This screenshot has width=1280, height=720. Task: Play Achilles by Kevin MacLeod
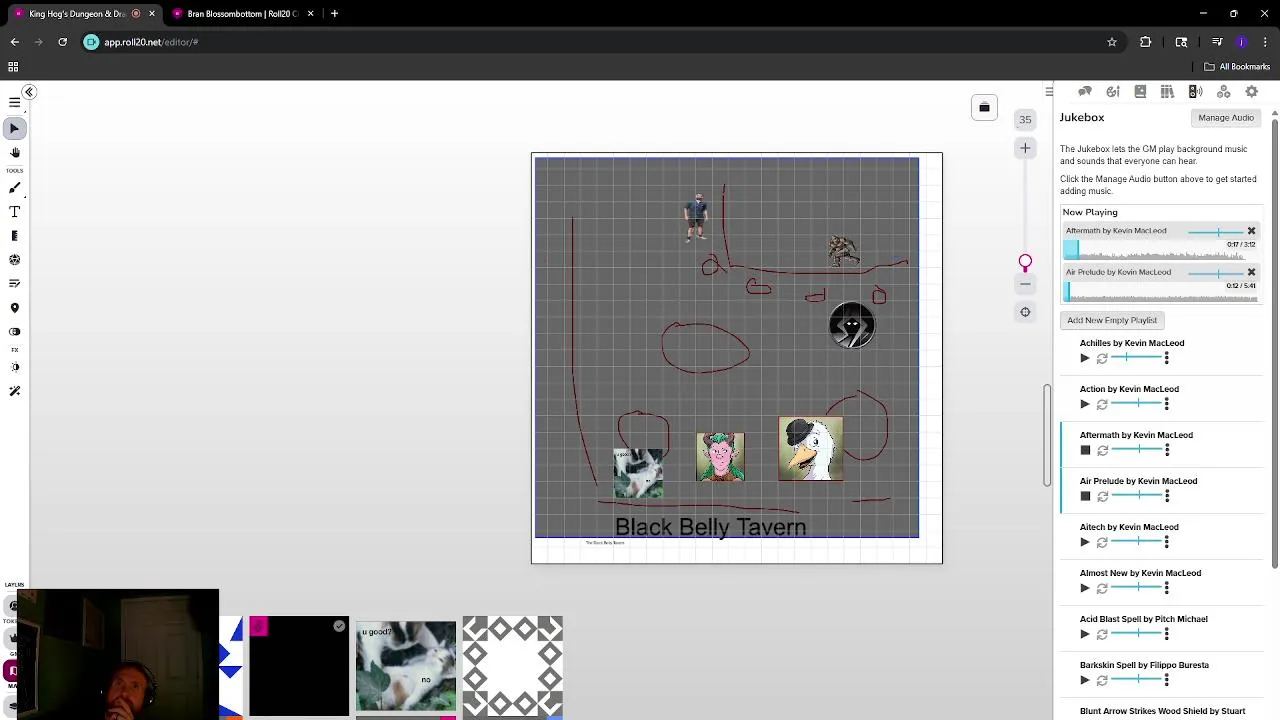coord(1085,358)
